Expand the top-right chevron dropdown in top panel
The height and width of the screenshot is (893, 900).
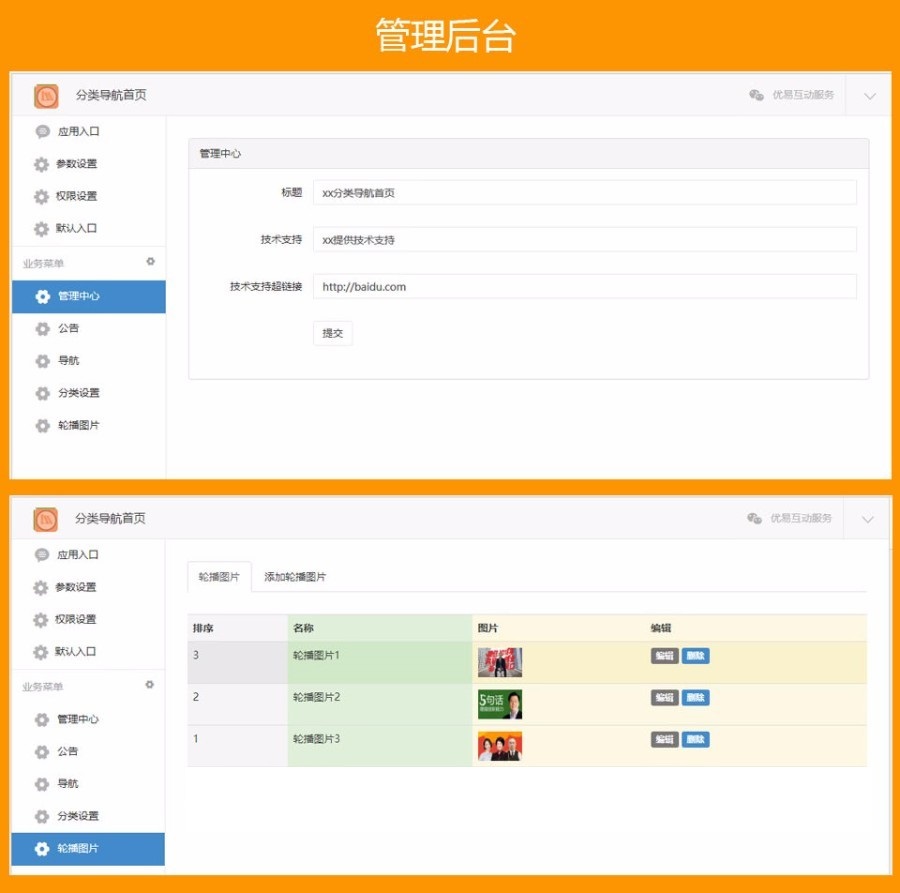coord(870,96)
